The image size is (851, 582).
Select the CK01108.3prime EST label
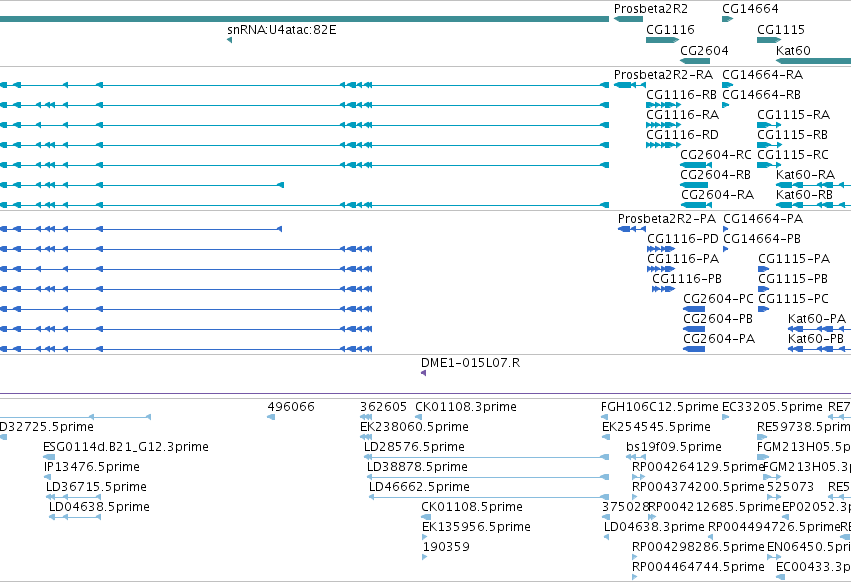tap(465, 407)
